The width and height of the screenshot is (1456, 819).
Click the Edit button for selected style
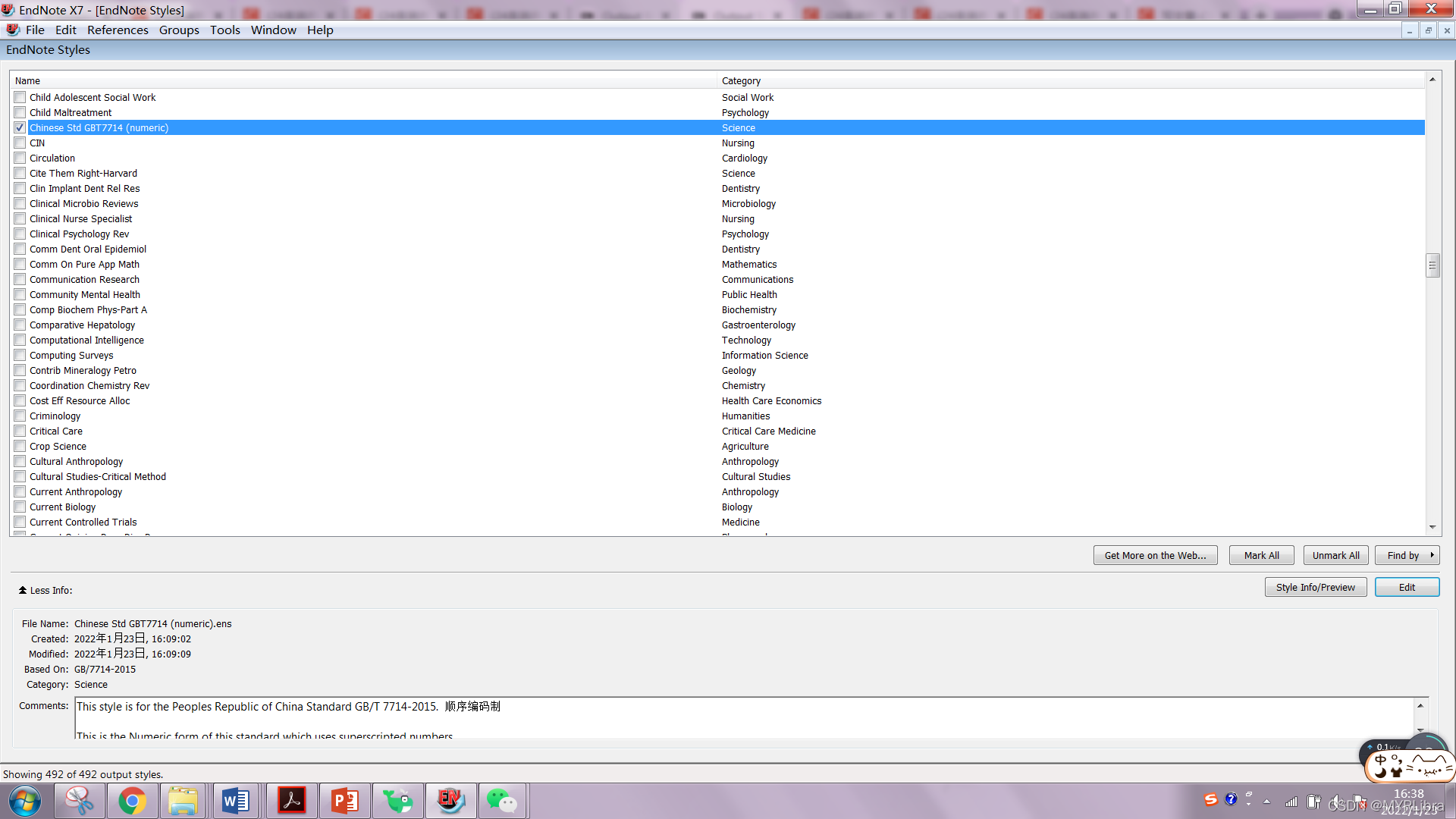[1405, 587]
